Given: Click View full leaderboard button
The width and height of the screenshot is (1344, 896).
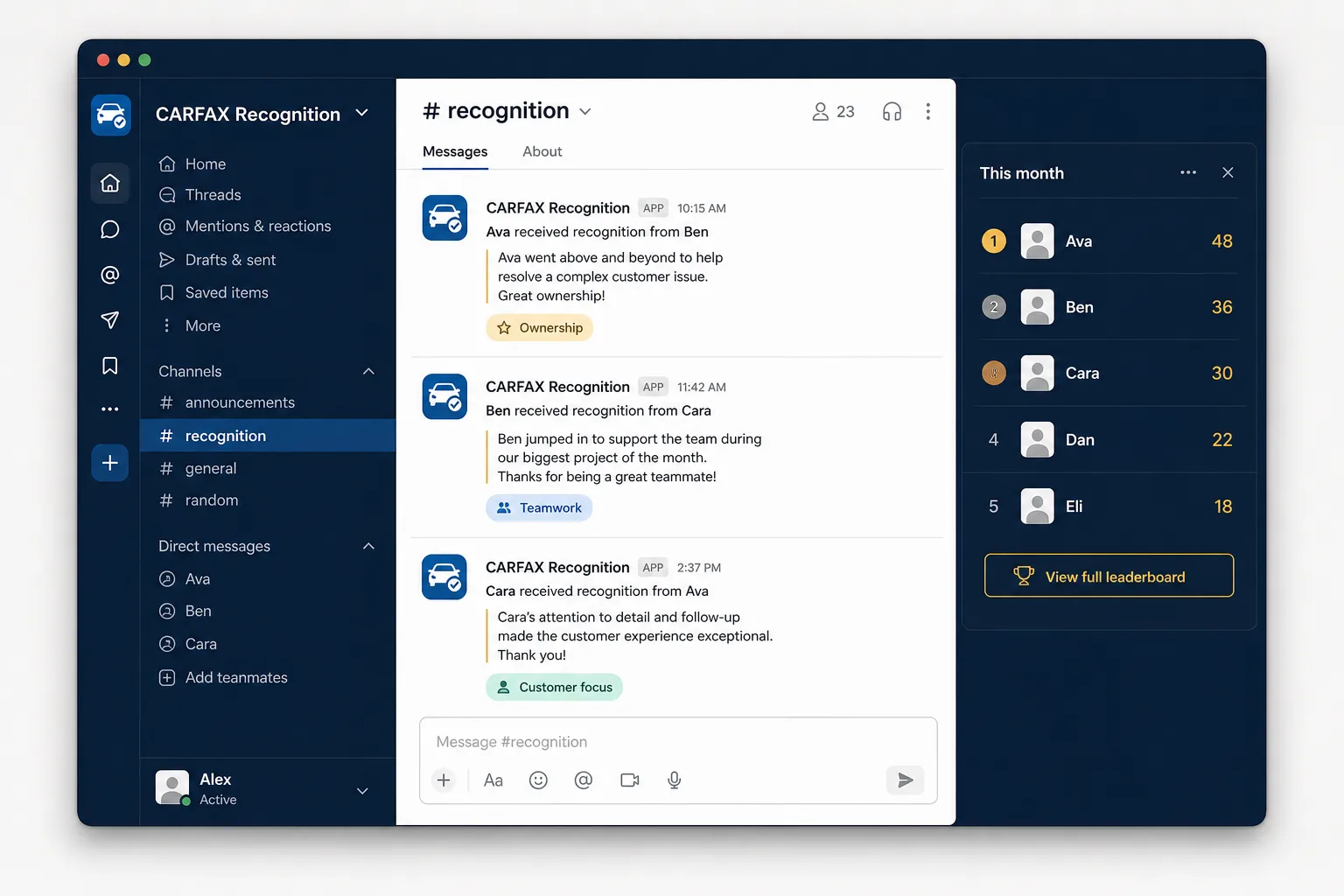Looking at the screenshot, I should [1109, 576].
